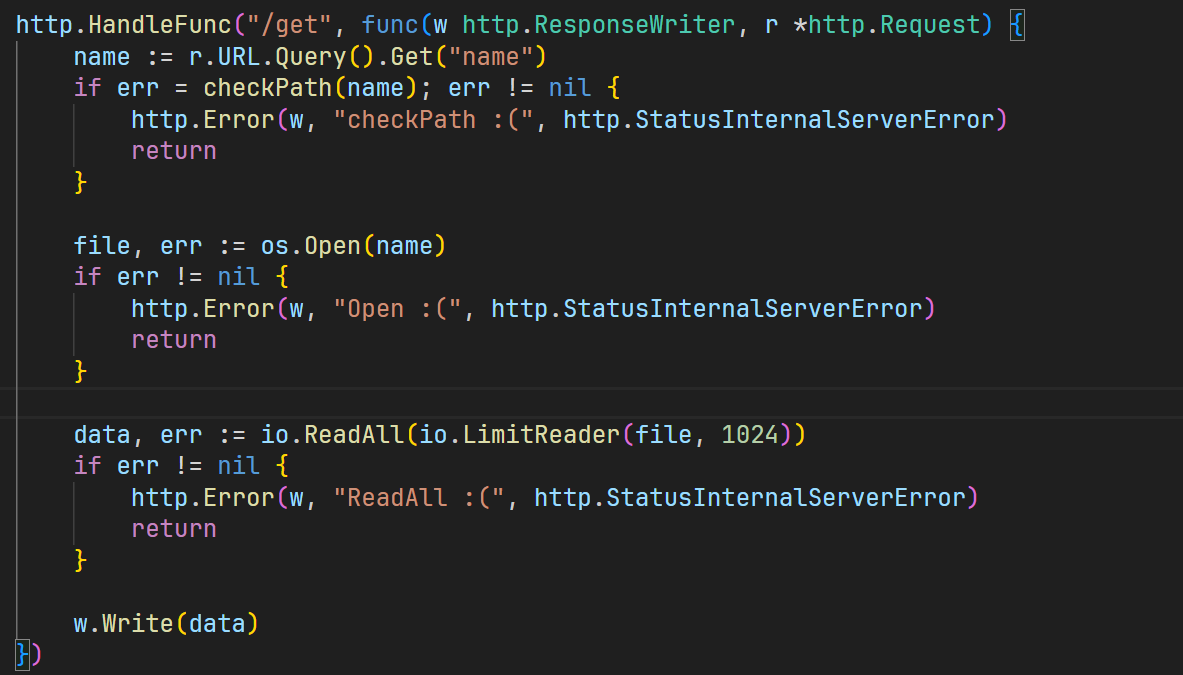Image resolution: width=1183 pixels, height=675 pixels.
Task: Click the opening brace ending line one
Action: pos(1017,25)
